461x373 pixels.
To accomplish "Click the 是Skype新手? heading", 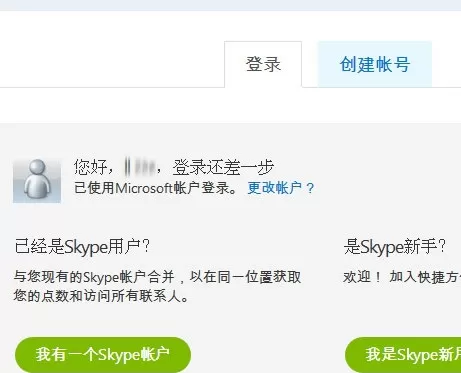I will (x=394, y=247).
